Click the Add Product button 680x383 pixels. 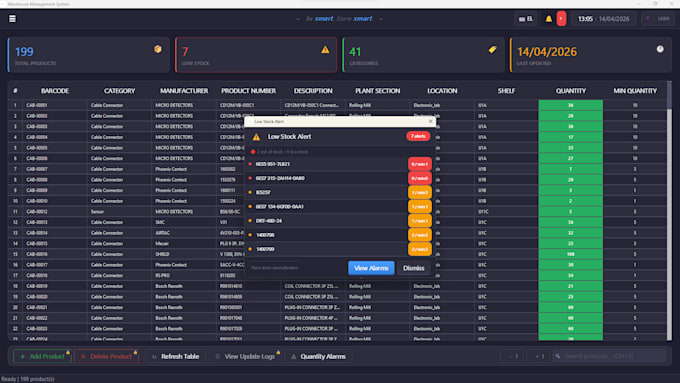[42, 357]
